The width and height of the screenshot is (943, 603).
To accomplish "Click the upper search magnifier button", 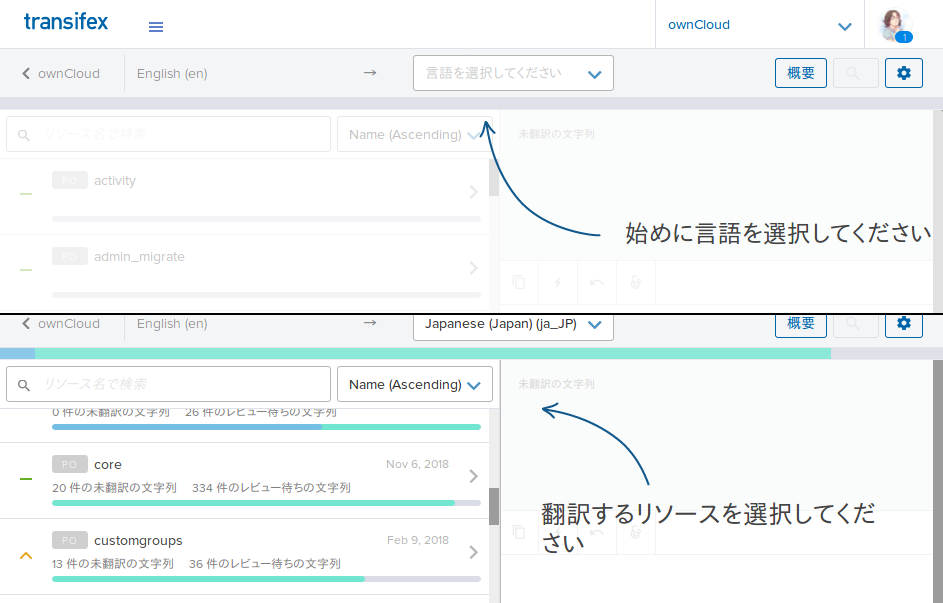I will pyautogui.click(x=855, y=73).
